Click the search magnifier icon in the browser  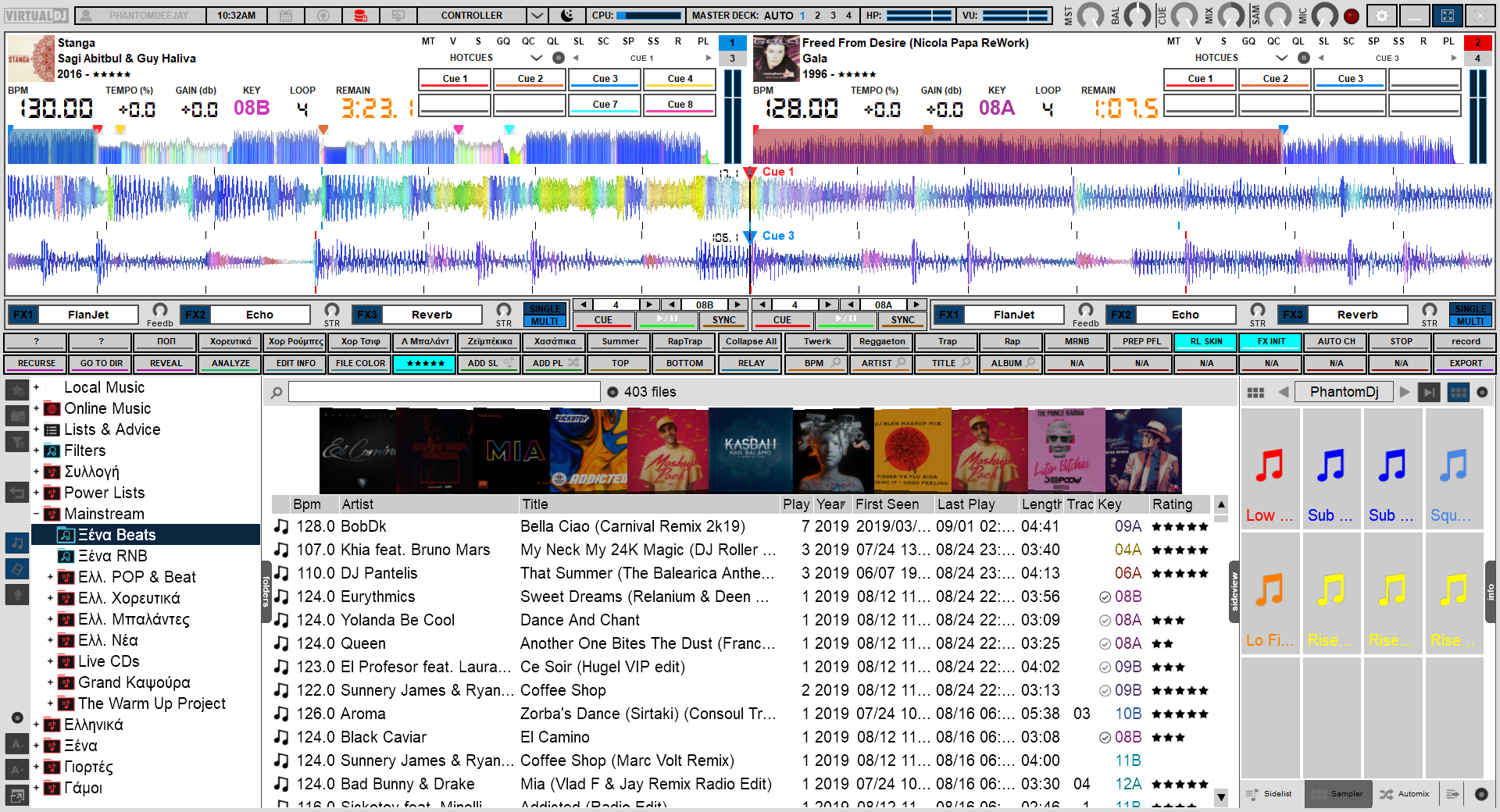[x=276, y=392]
